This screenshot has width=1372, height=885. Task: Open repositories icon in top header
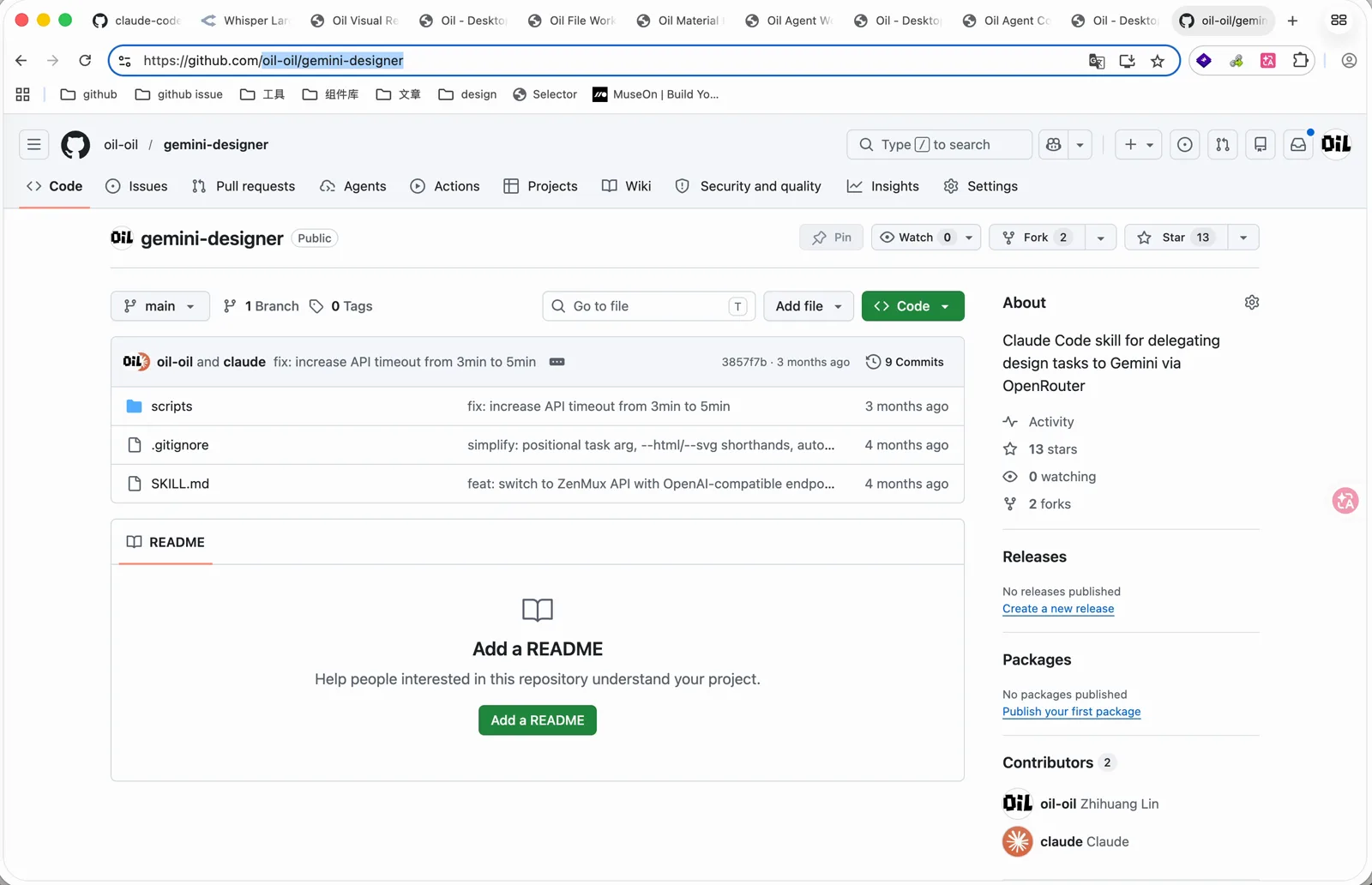click(x=1261, y=144)
